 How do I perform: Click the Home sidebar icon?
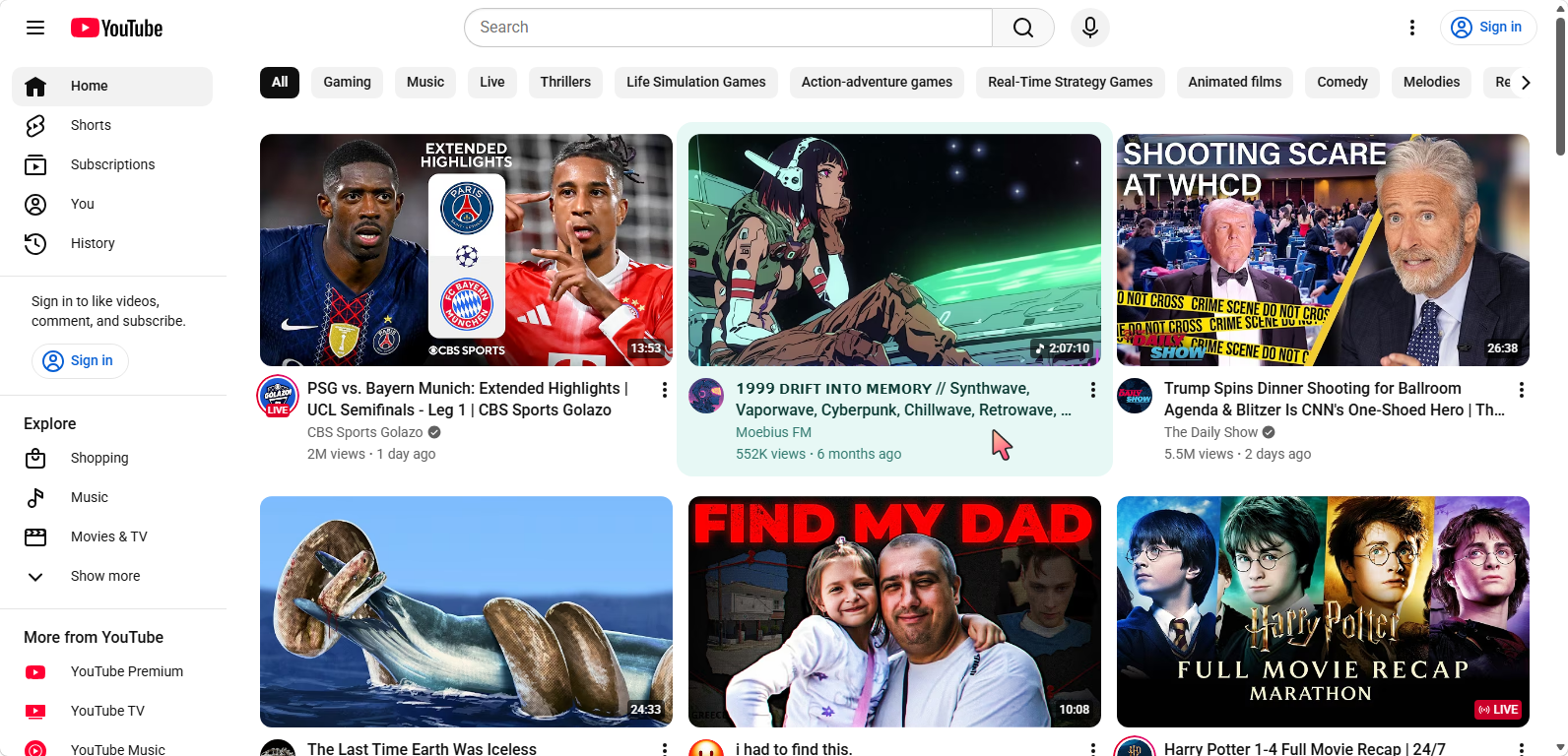(x=35, y=87)
